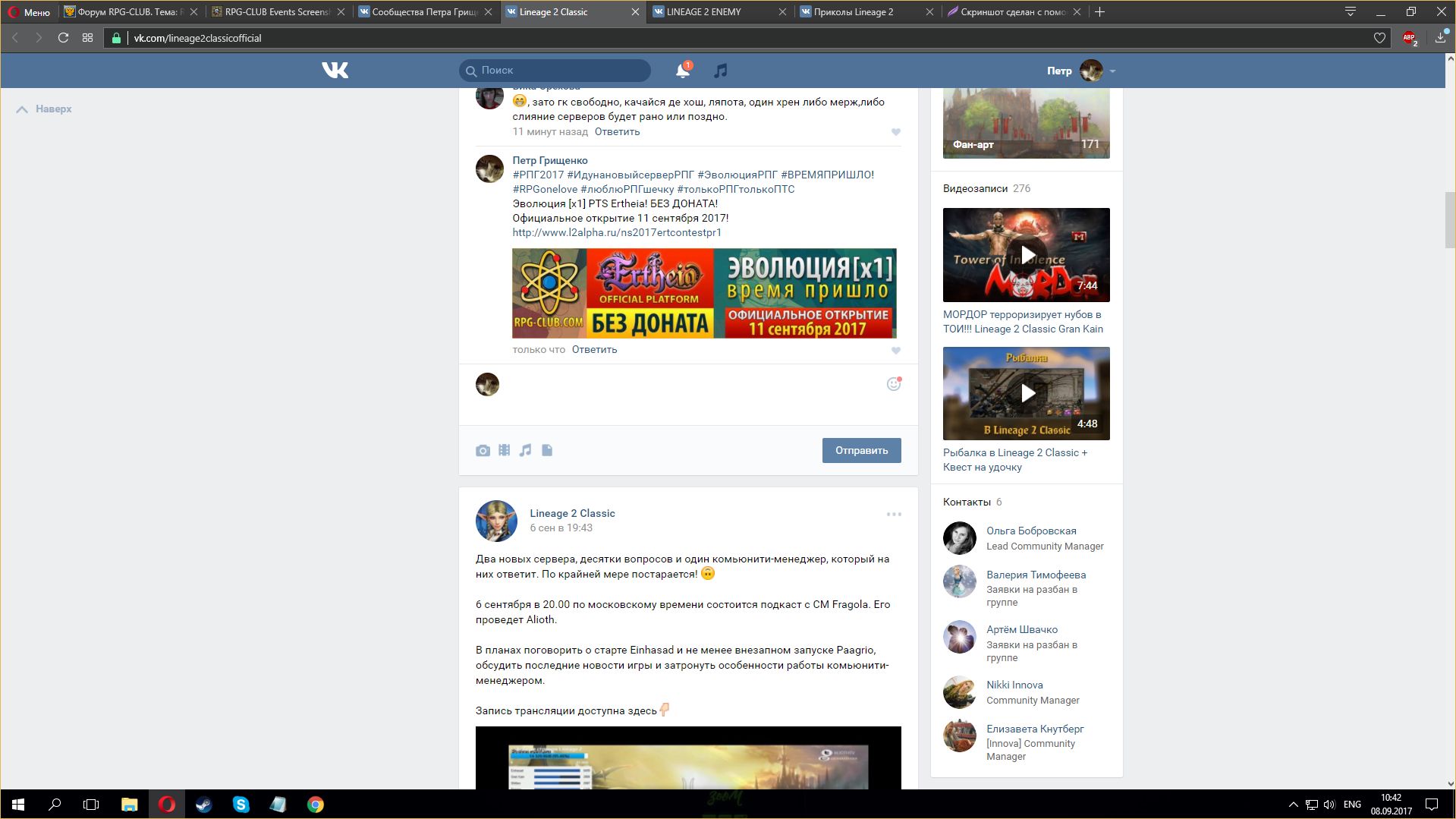Open post options with the three dots

coord(894,514)
